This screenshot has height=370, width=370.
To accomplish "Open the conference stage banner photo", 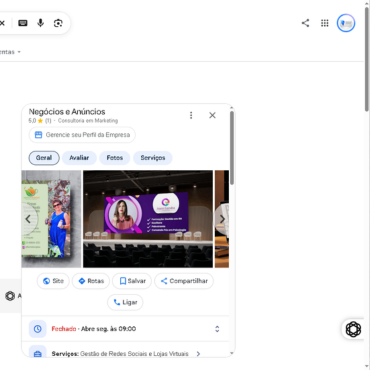I will pyautogui.click(x=148, y=219).
